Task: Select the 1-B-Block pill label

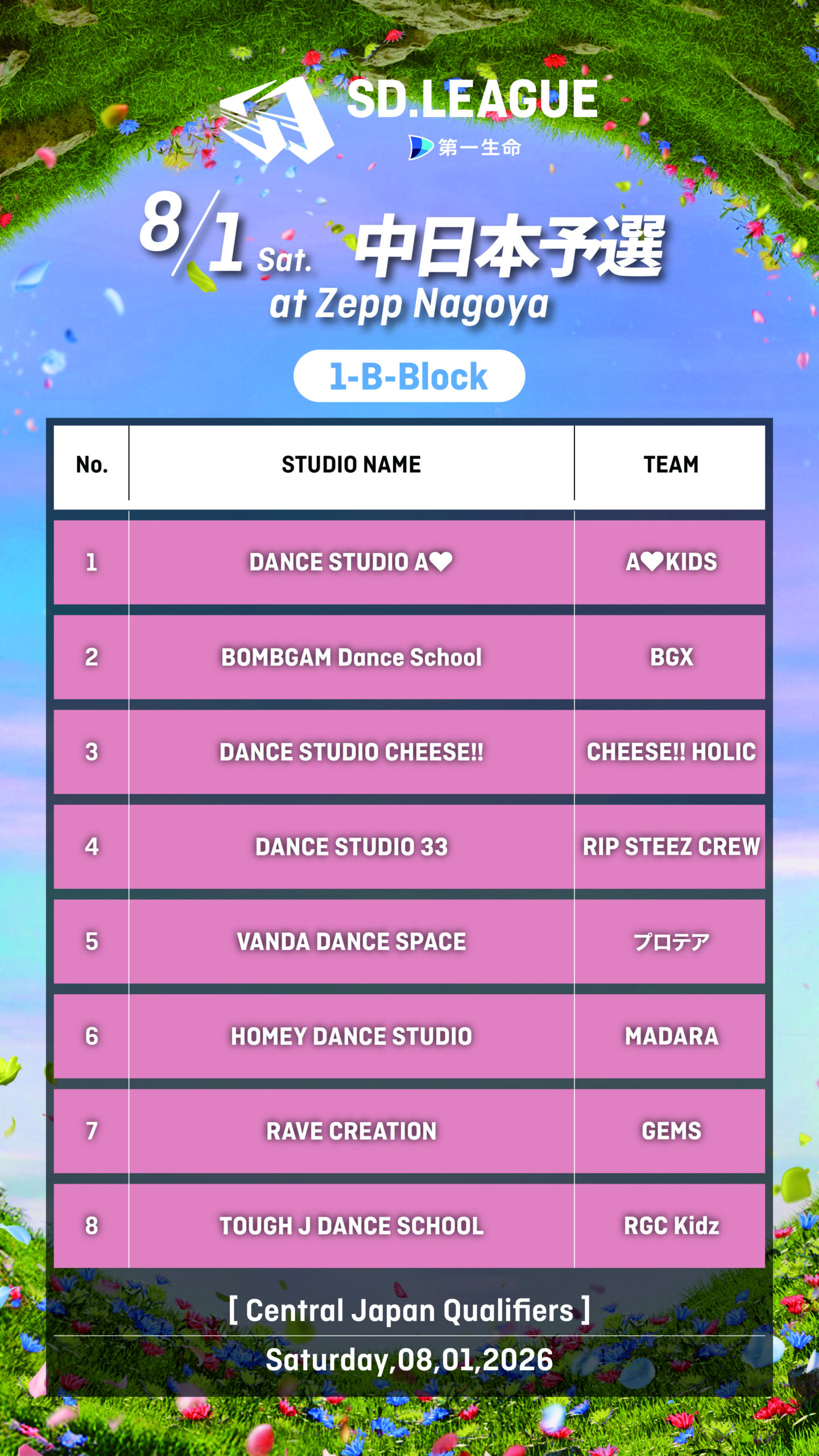Action: pos(409,376)
